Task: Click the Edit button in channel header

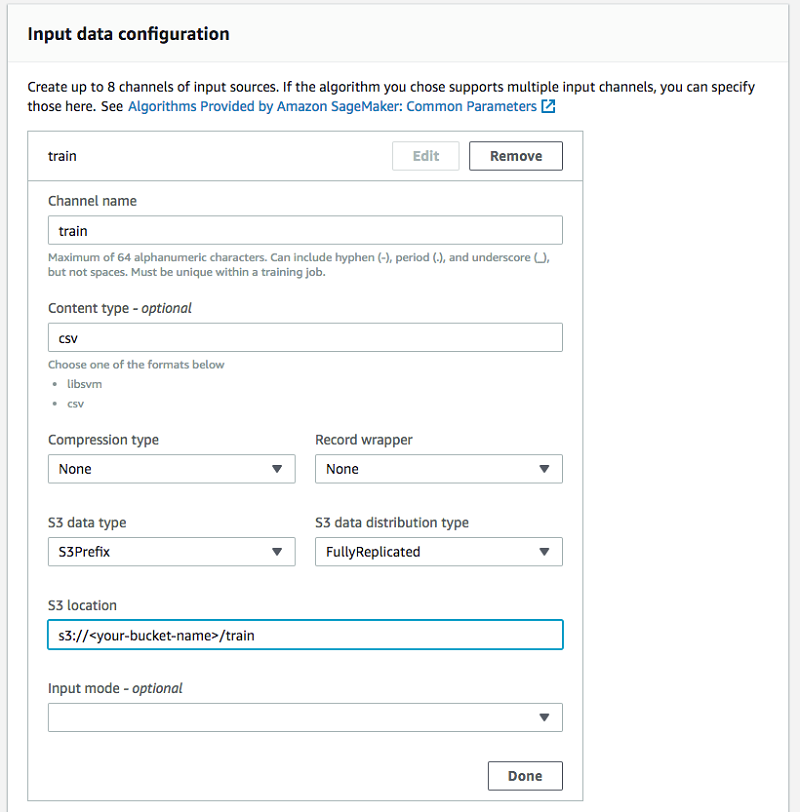Action: pyautogui.click(x=426, y=156)
